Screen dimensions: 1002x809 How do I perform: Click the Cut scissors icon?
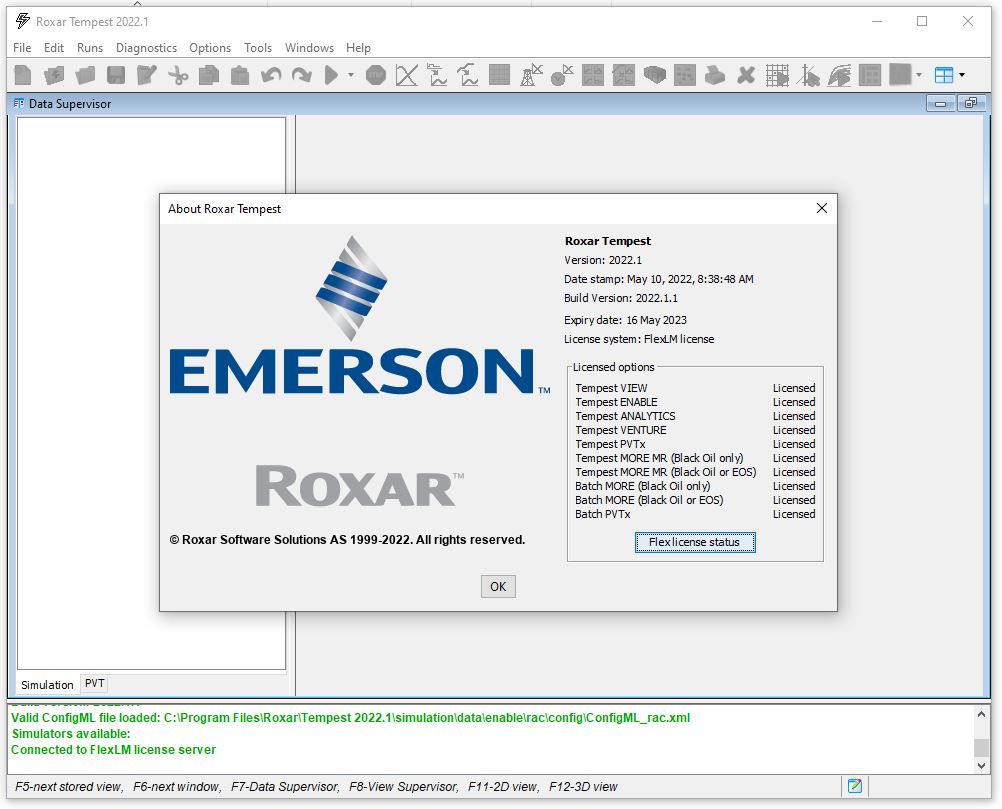178,75
